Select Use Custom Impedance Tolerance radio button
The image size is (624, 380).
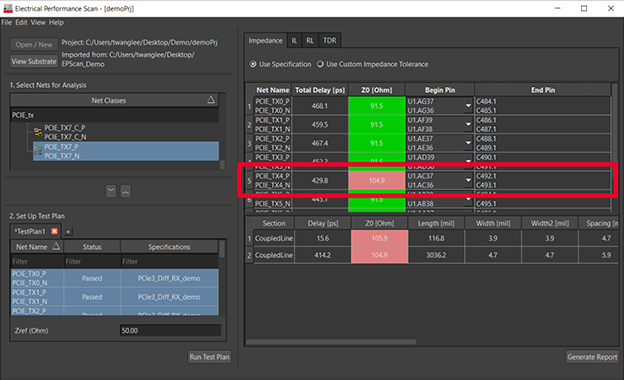click(x=320, y=64)
